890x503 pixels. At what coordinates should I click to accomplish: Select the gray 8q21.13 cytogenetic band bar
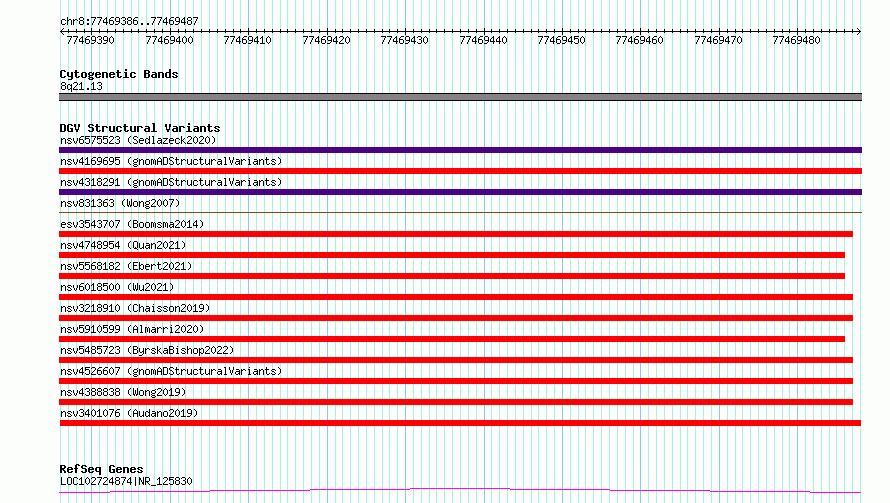pos(460,97)
